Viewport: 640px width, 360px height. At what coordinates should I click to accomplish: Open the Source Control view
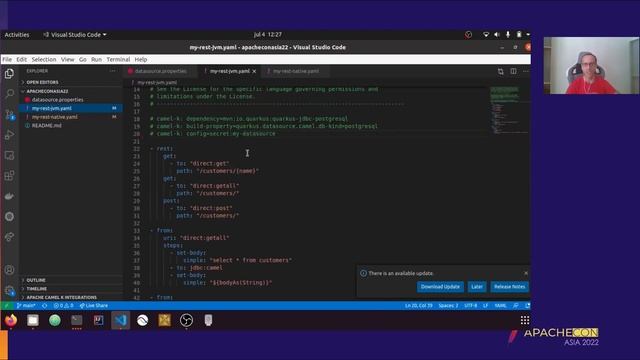[9, 115]
